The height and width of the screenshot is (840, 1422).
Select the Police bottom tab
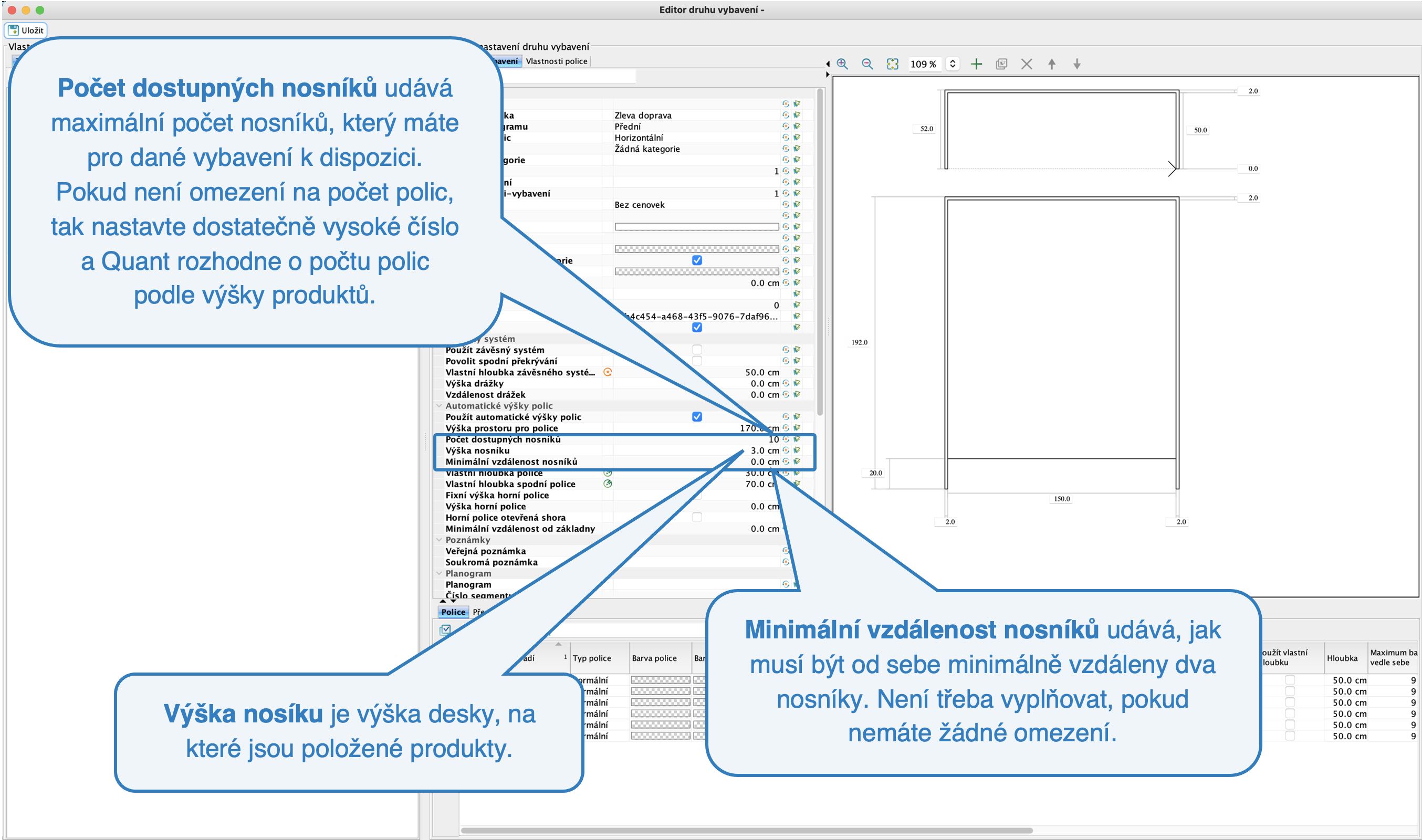[453, 612]
